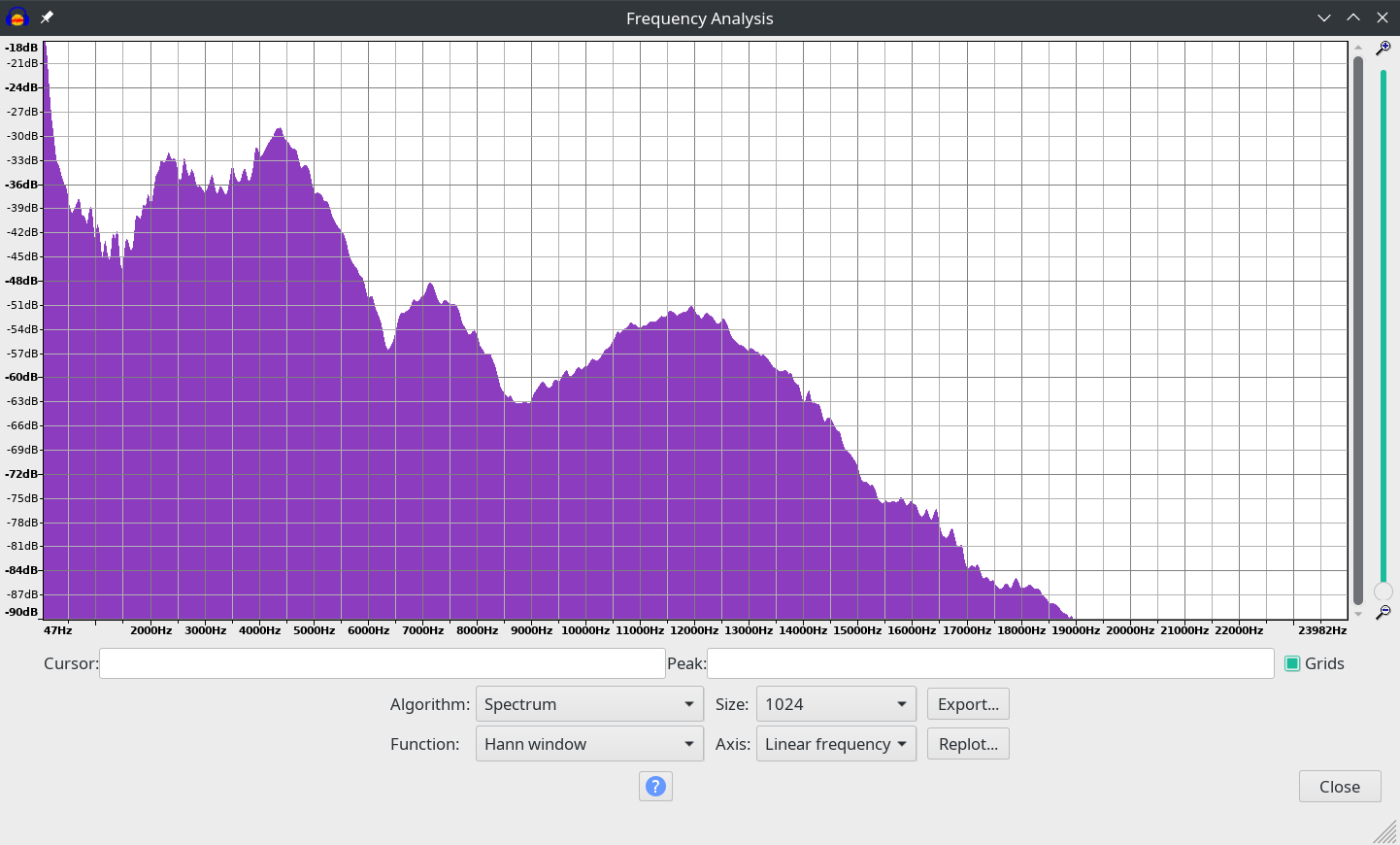Click the Replot... button
This screenshot has width=1400, height=845.
968,744
